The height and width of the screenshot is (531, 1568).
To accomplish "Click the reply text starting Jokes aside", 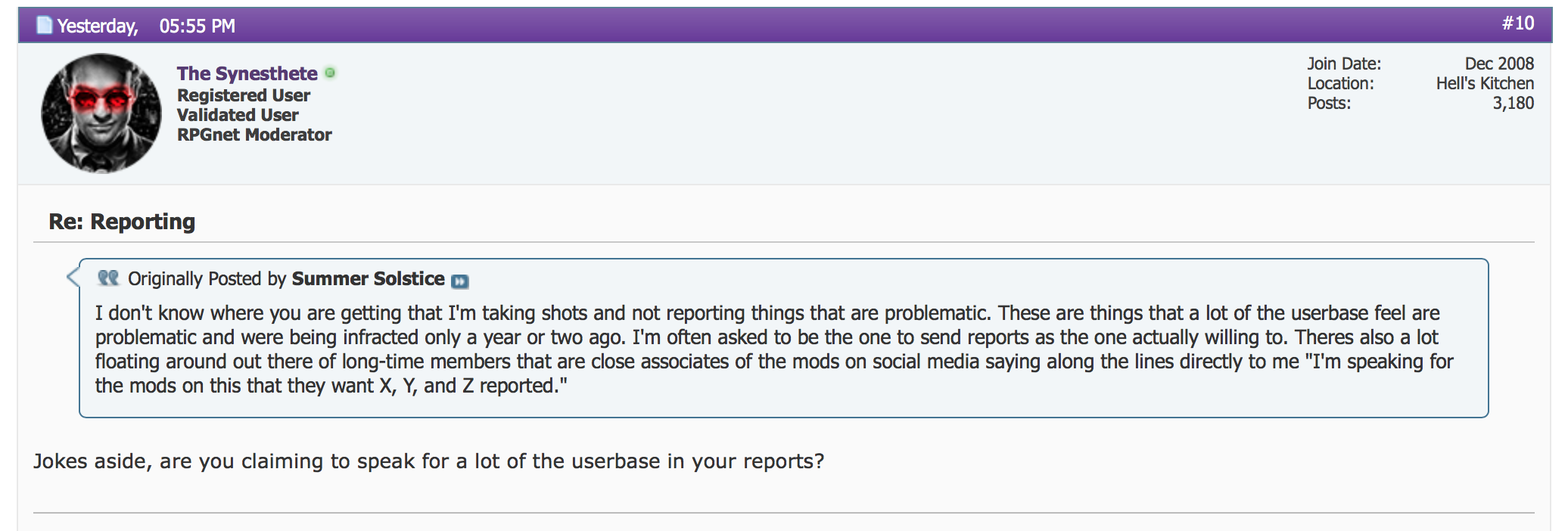I will [428, 461].
